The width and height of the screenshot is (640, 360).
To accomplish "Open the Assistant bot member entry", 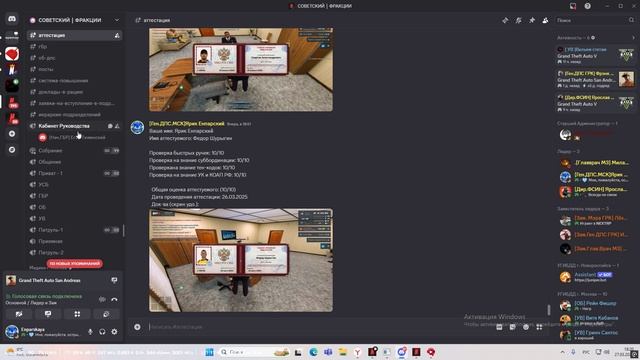I will (596, 277).
